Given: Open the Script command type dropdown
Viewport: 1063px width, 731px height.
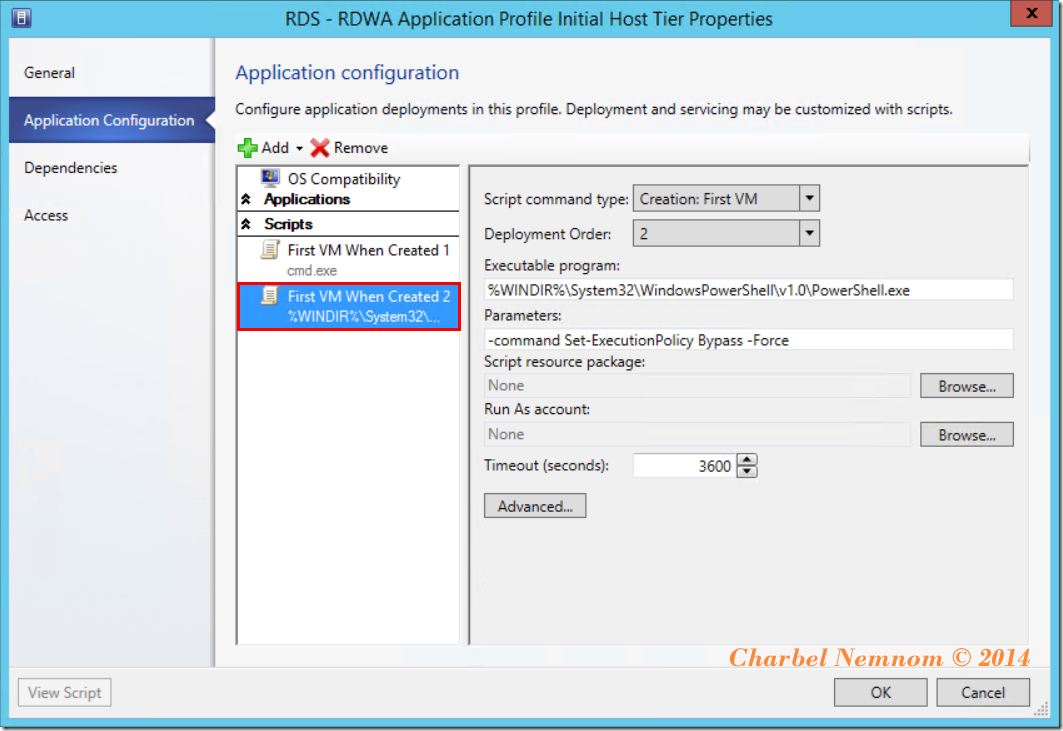Looking at the screenshot, I should click(x=809, y=199).
